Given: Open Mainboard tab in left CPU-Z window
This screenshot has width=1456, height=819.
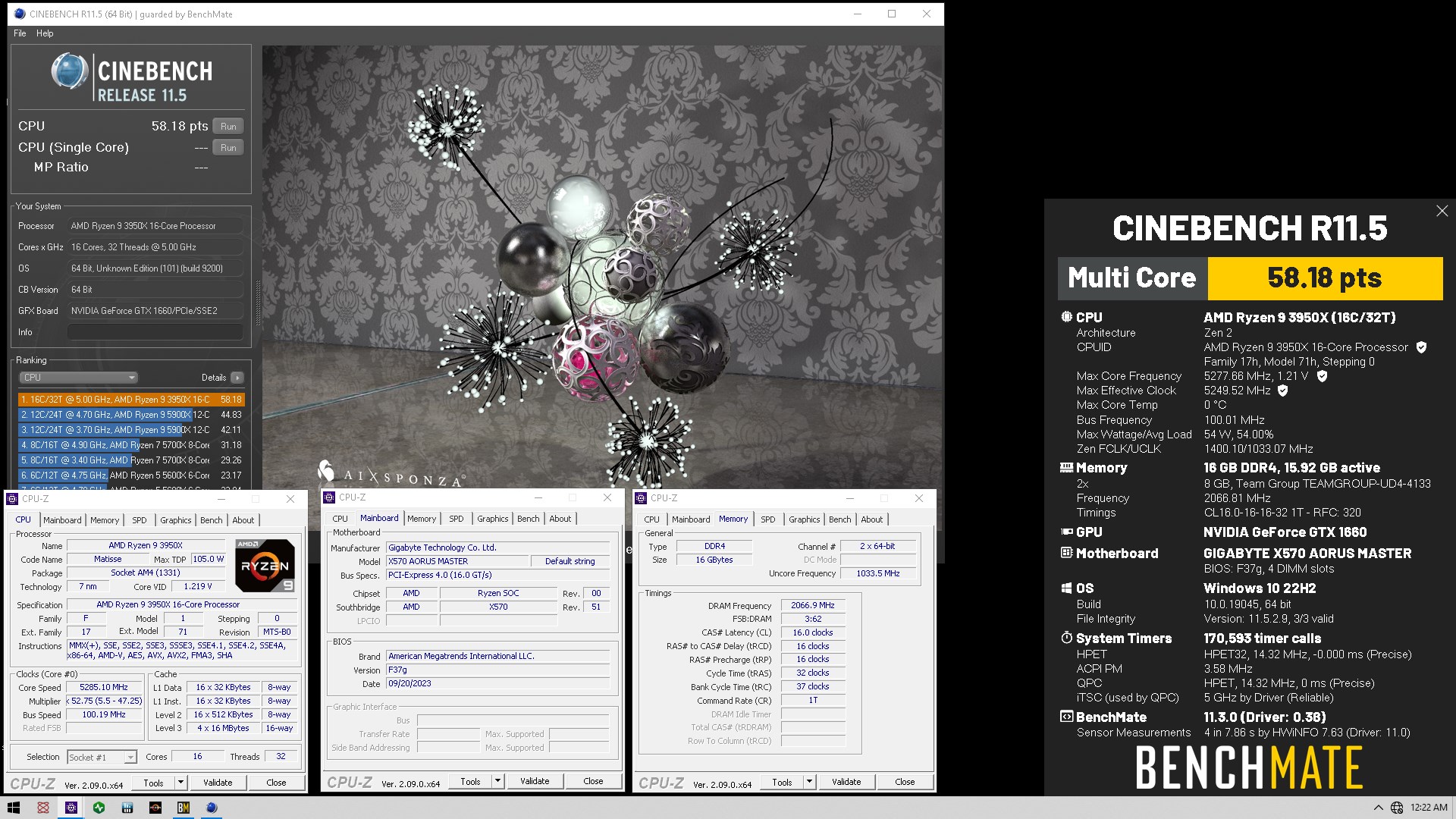Looking at the screenshot, I should (x=62, y=520).
